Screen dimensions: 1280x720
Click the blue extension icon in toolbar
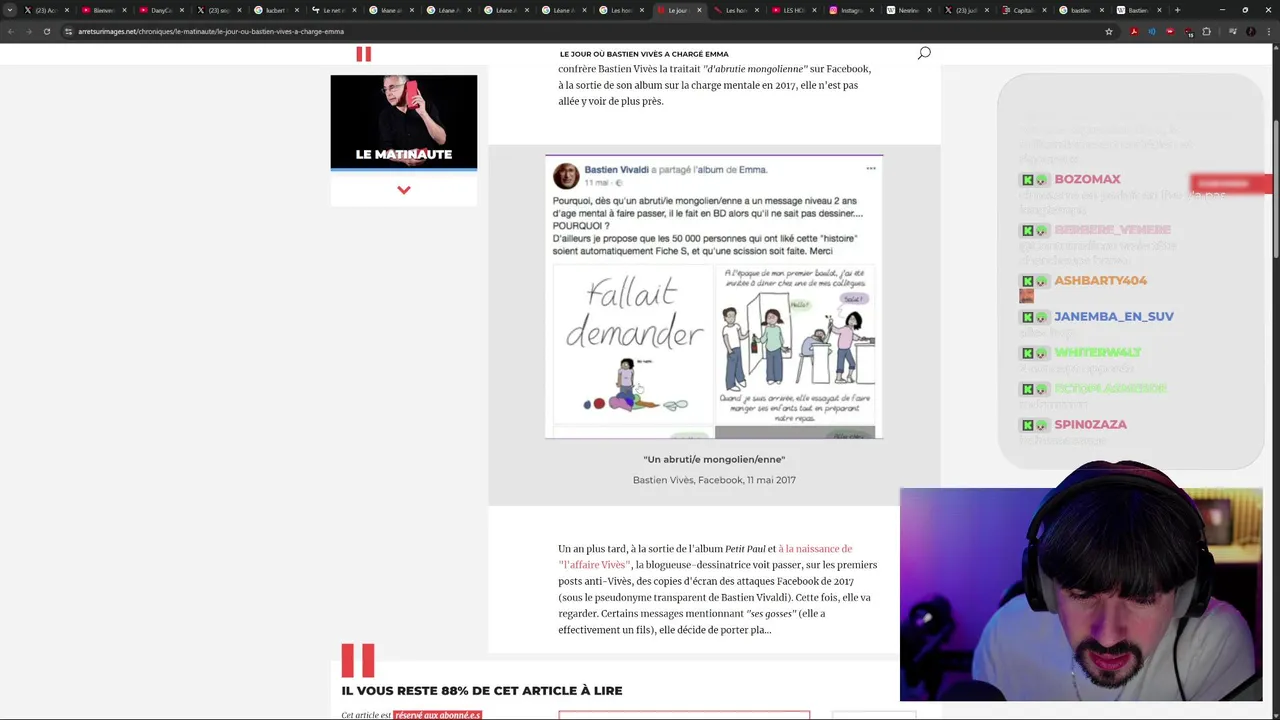tap(1152, 31)
